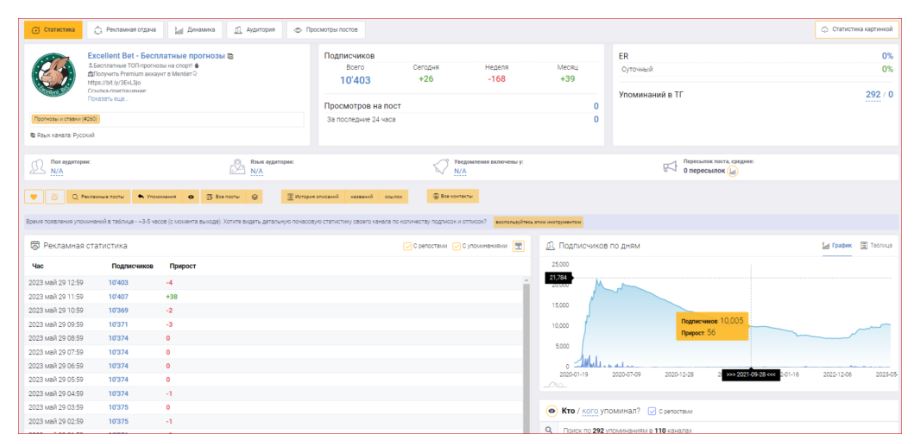Viewport: 922px width, 444px height.
Task: Open the Аудитория tab
Action: point(255,29)
